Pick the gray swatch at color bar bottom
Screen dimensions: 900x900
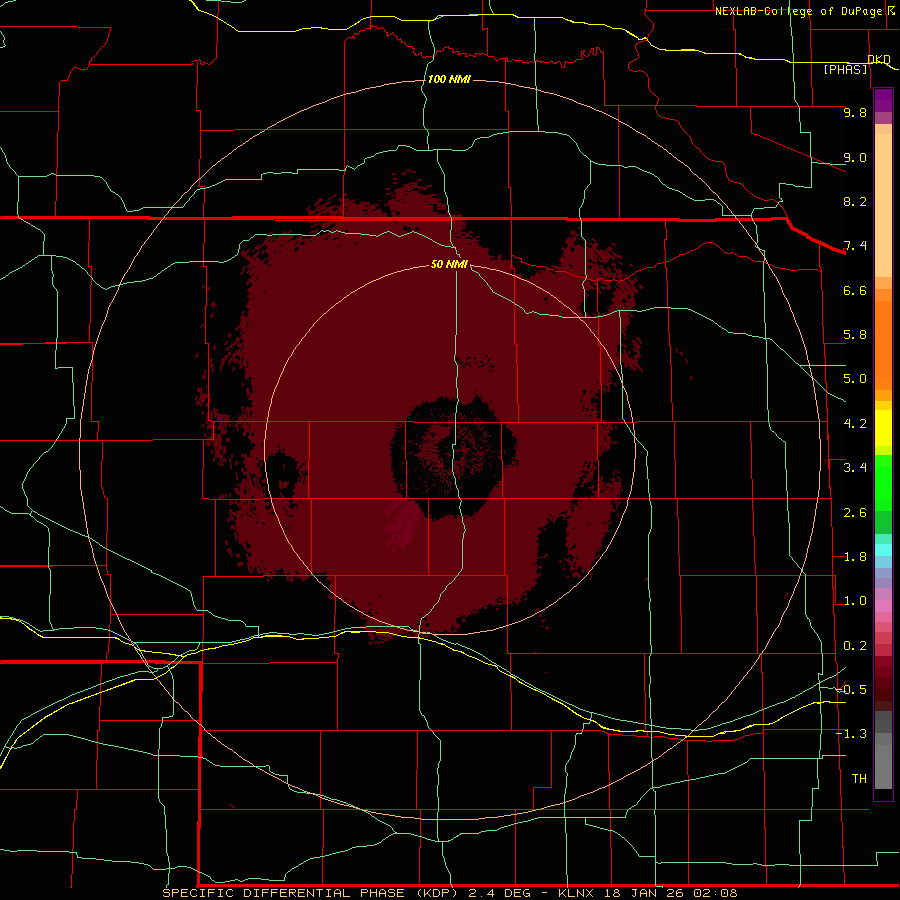(x=883, y=766)
